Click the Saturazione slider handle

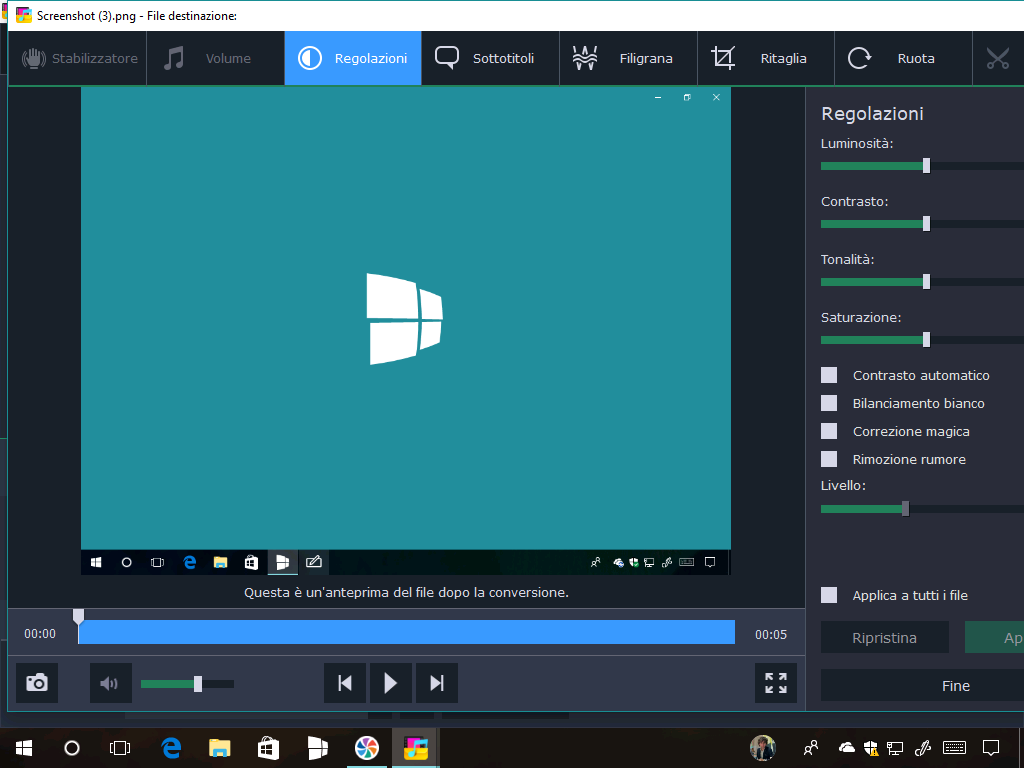(926, 340)
